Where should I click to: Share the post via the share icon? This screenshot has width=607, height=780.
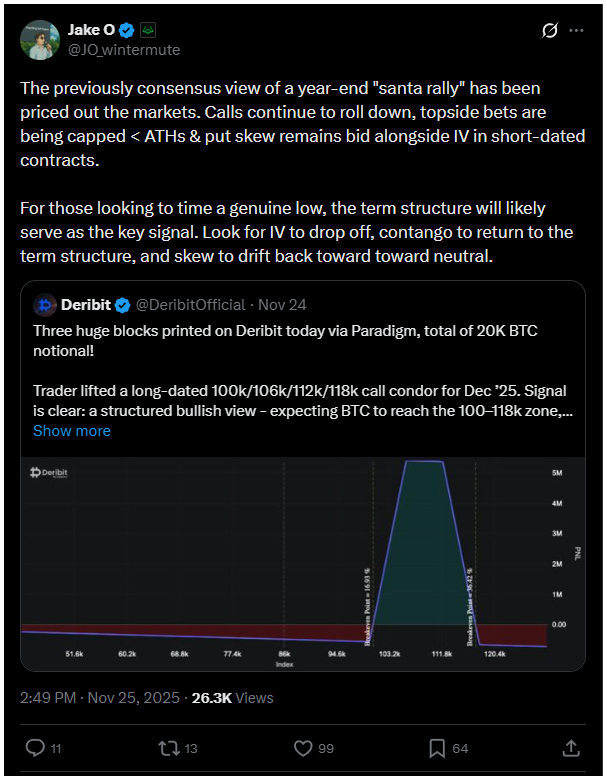point(571,747)
